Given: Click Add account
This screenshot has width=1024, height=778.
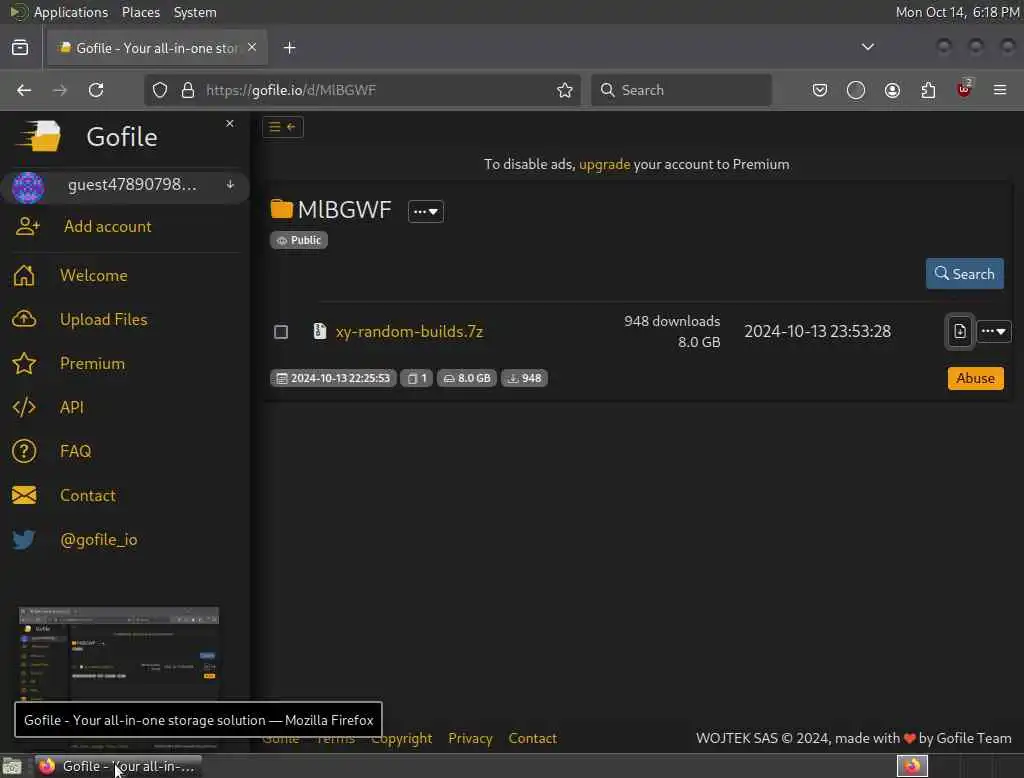Looking at the screenshot, I should click(x=107, y=226).
